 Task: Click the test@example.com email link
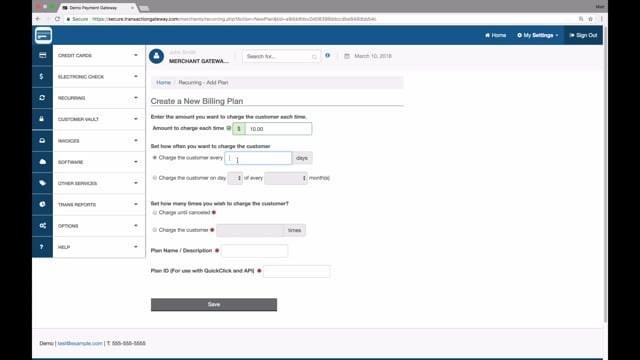point(80,343)
